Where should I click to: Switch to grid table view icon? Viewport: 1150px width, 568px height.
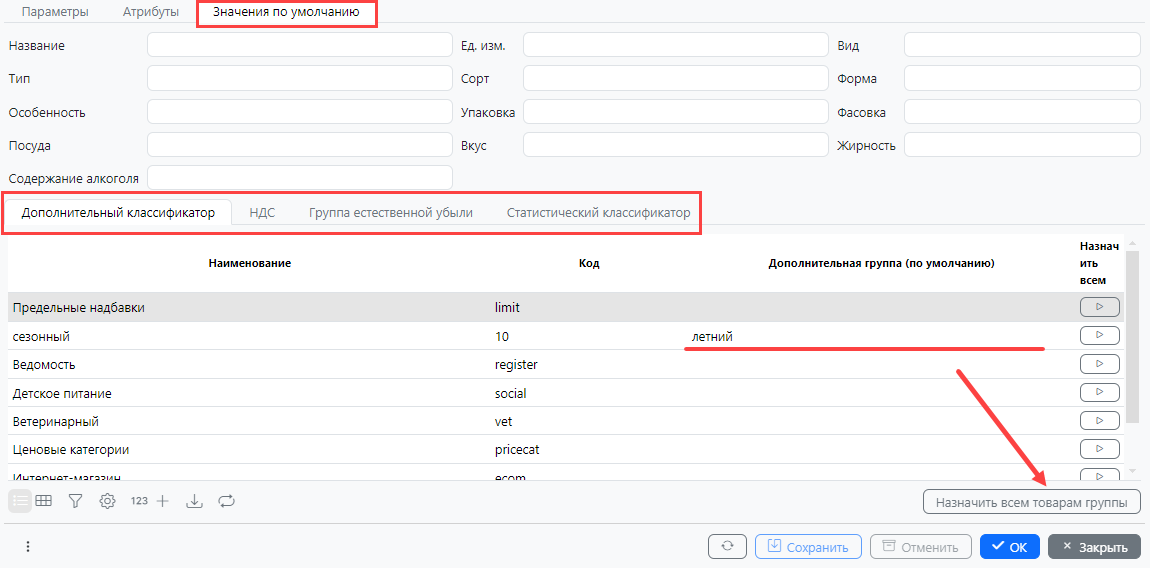[x=44, y=501]
